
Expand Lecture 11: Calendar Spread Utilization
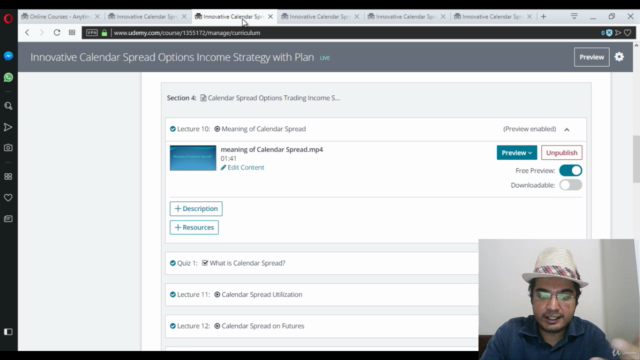(322, 294)
